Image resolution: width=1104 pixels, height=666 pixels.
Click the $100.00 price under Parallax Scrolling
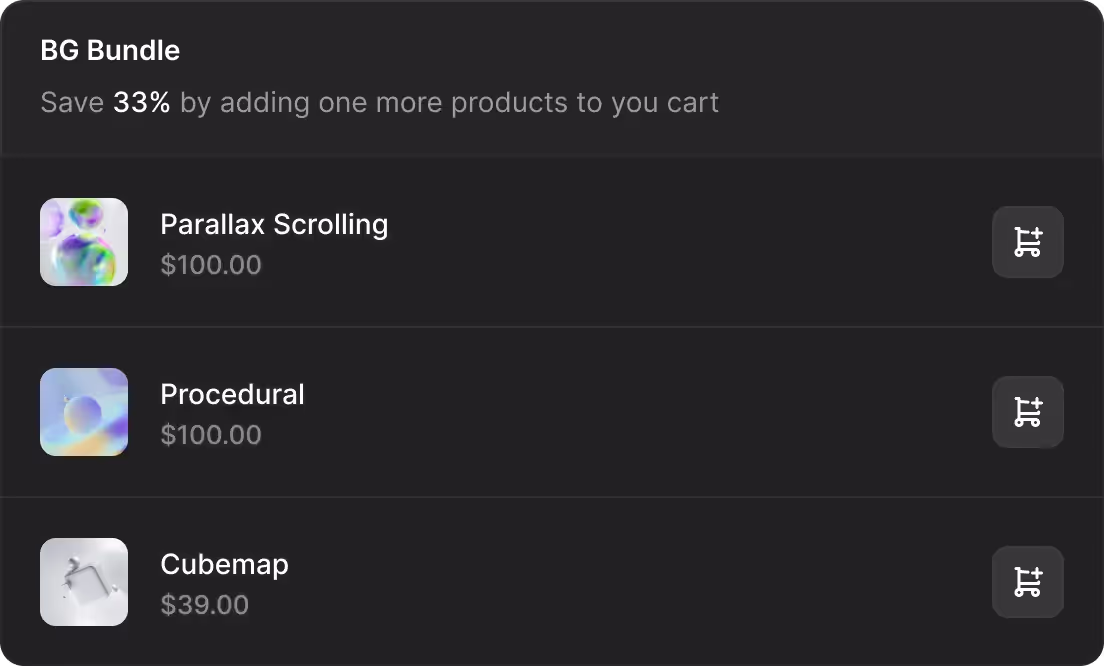pyautogui.click(x=211, y=265)
